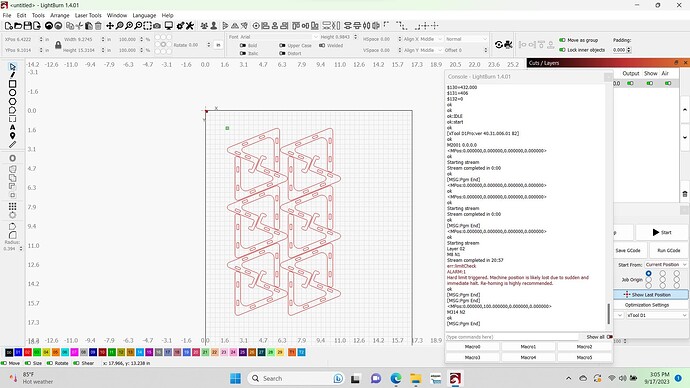Image resolution: width=690 pixels, height=388 pixels.
Task: Select the Ellipse tool
Action: tap(12, 93)
